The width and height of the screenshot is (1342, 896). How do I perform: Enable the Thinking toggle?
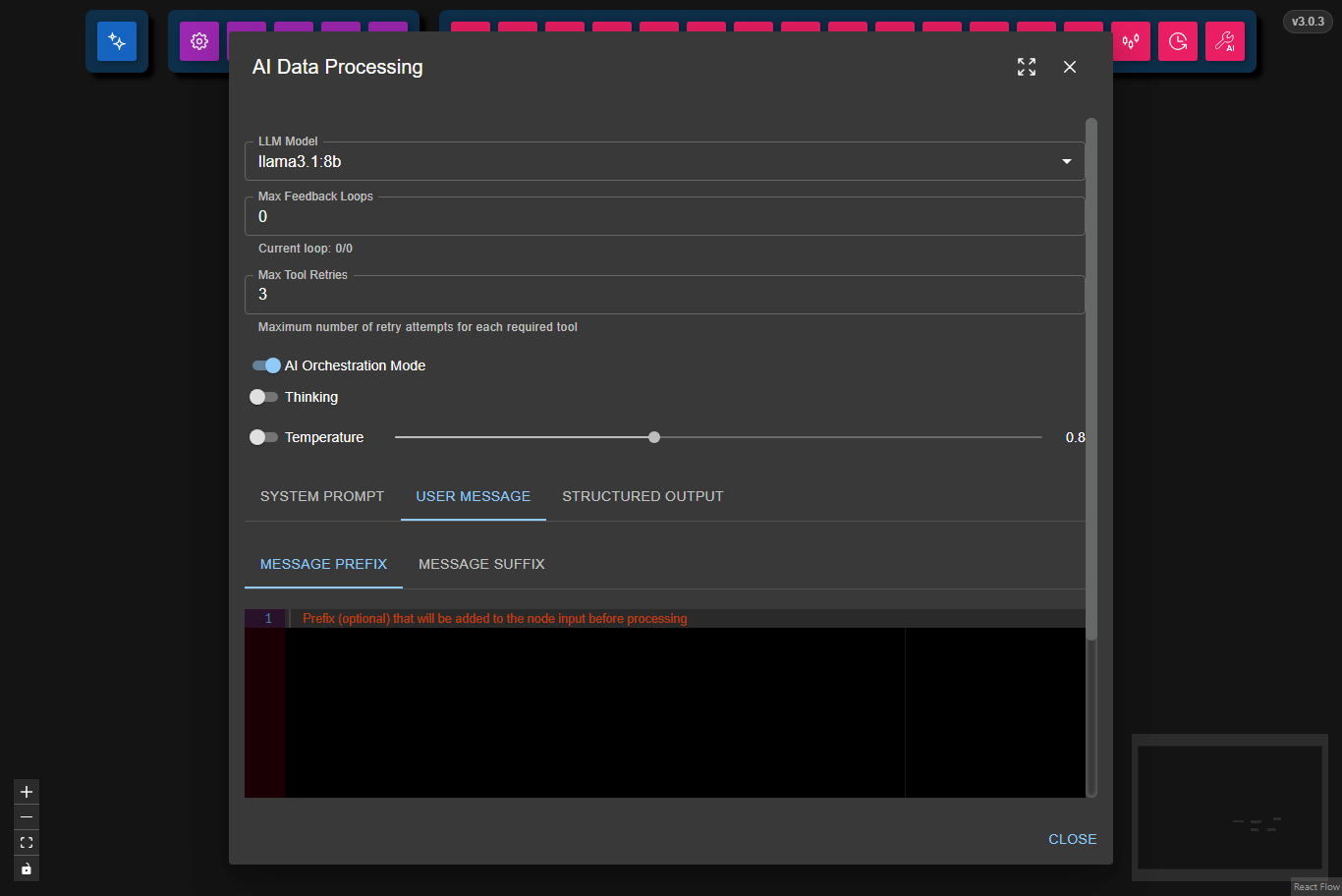(263, 397)
